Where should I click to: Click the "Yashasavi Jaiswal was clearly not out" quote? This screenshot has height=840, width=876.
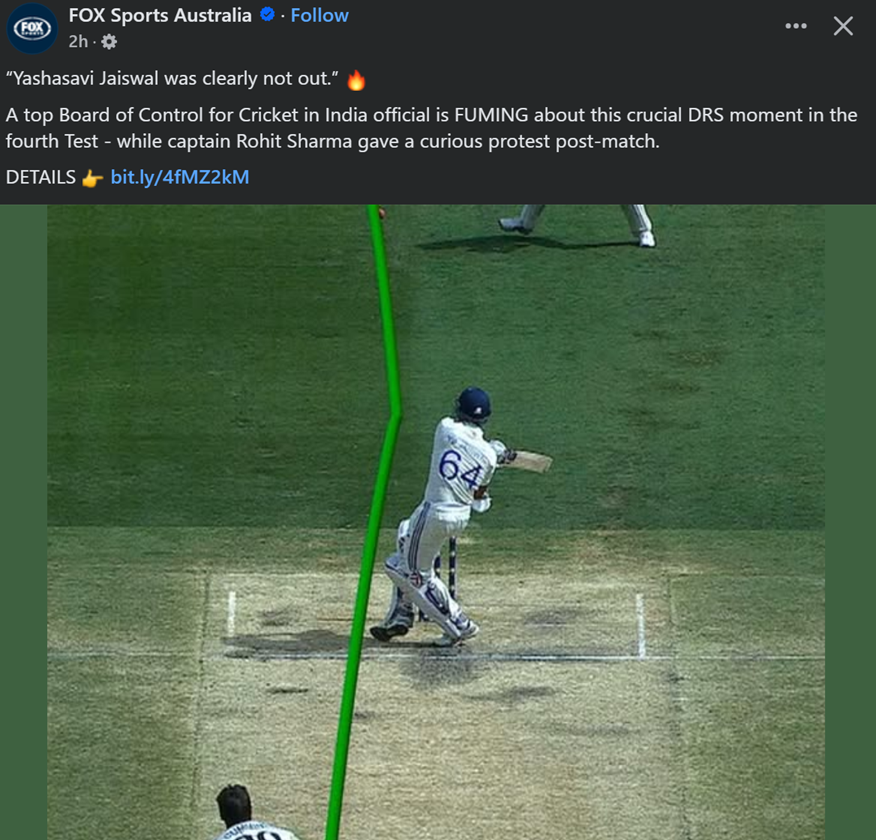click(x=172, y=79)
